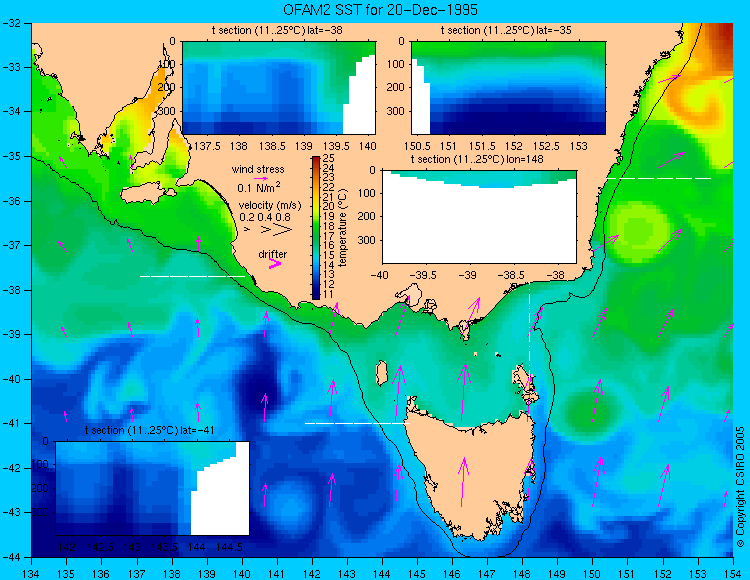Click the 'drifter' legend label
Viewport: 750px width, 580px height.
(273, 254)
